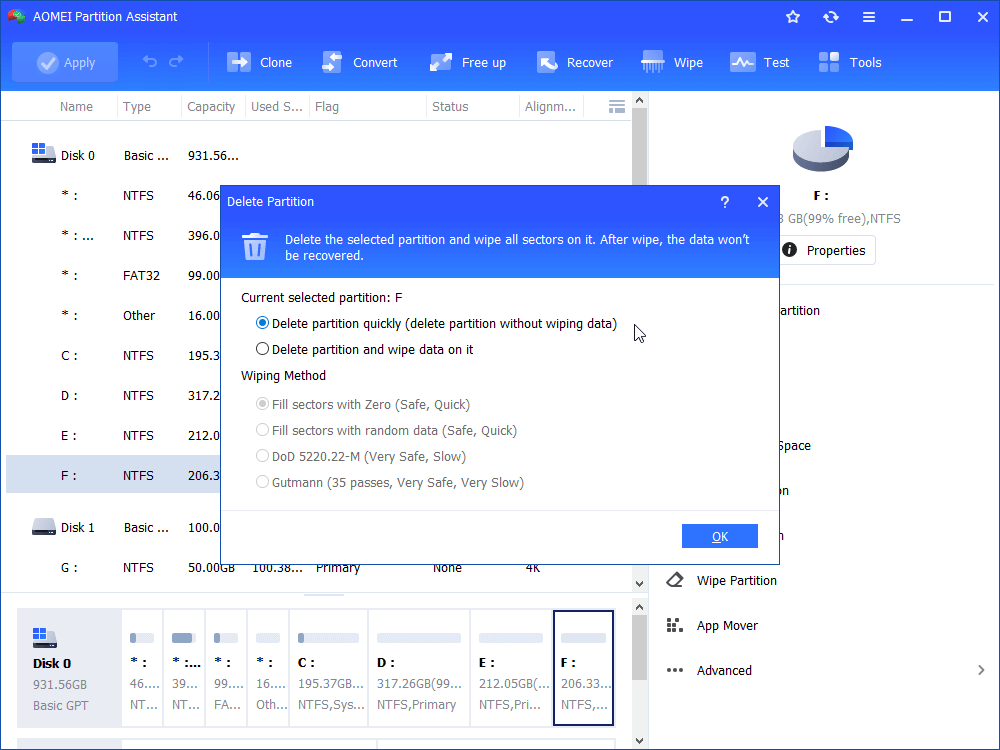This screenshot has width=1000, height=750.
Task: Select the C: partition row
Action: click(113, 355)
